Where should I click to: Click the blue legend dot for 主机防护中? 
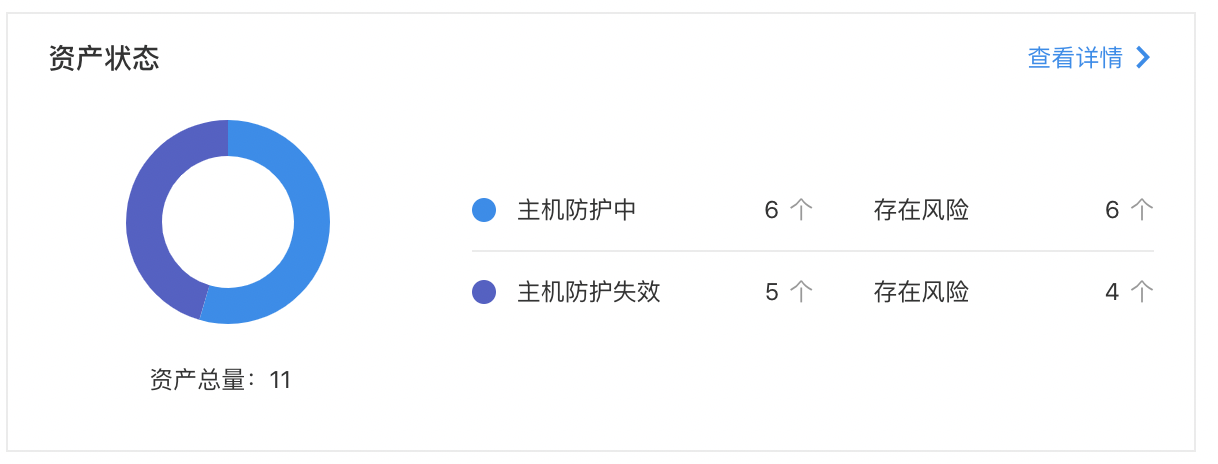pos(484,210)
